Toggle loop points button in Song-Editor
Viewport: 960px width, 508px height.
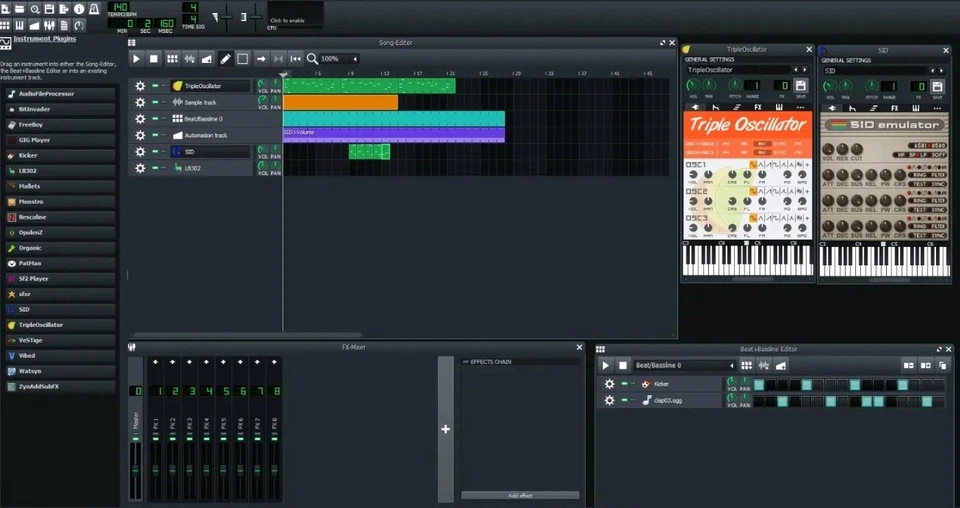click(x=279, y=59)
